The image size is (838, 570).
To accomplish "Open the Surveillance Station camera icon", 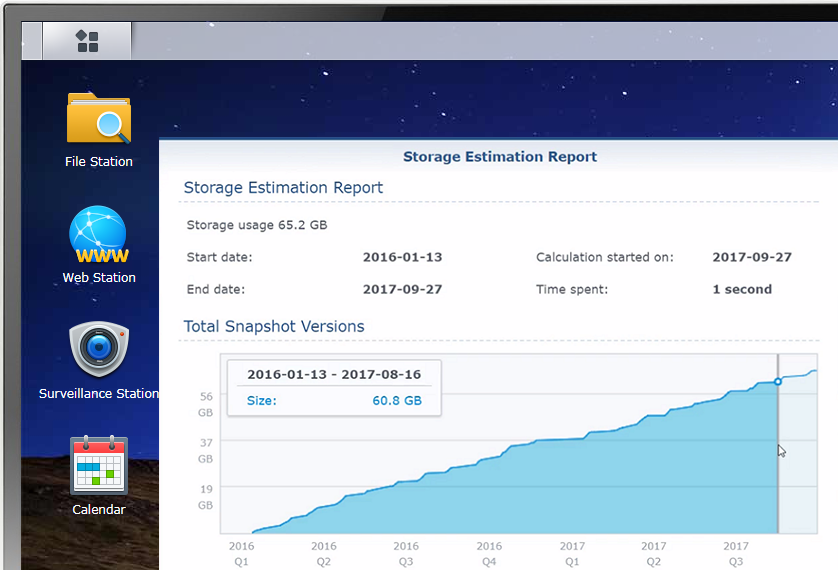I will pyautogui.click(x=98, y=349).
